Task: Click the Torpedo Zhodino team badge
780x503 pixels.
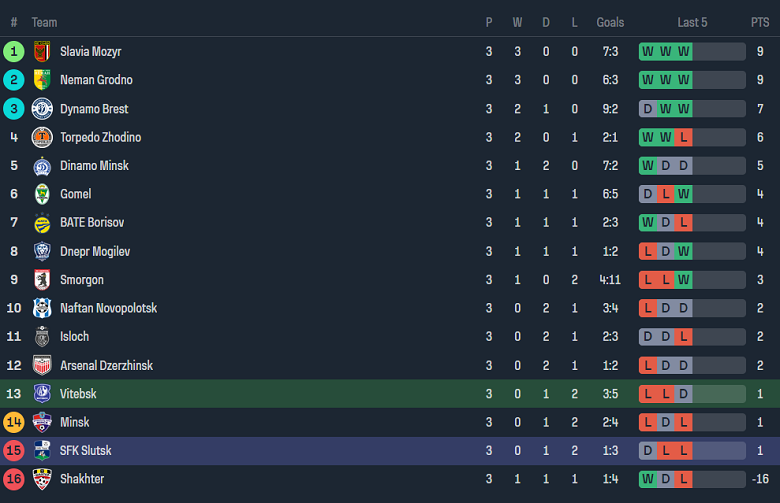Action: coord(42,137)
